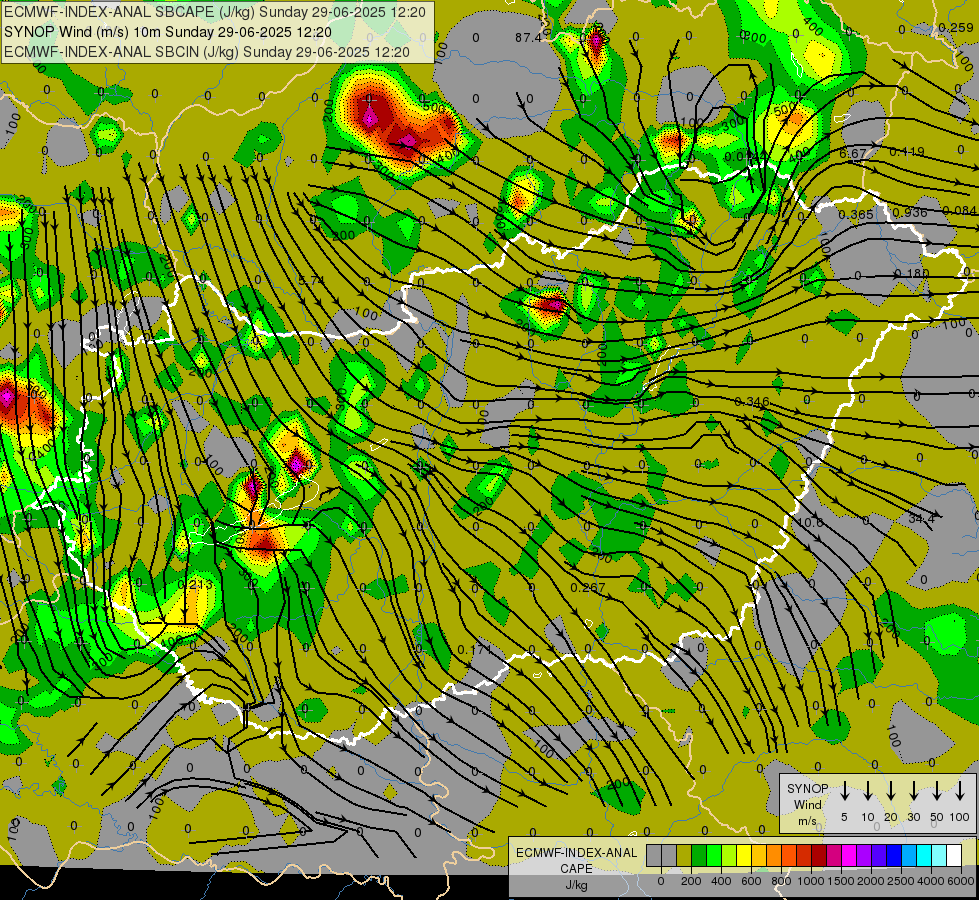This screenshot has width=979, height=900.
Task: Pick the dark red CAPE legend swatch
Action: coord(819,855)
